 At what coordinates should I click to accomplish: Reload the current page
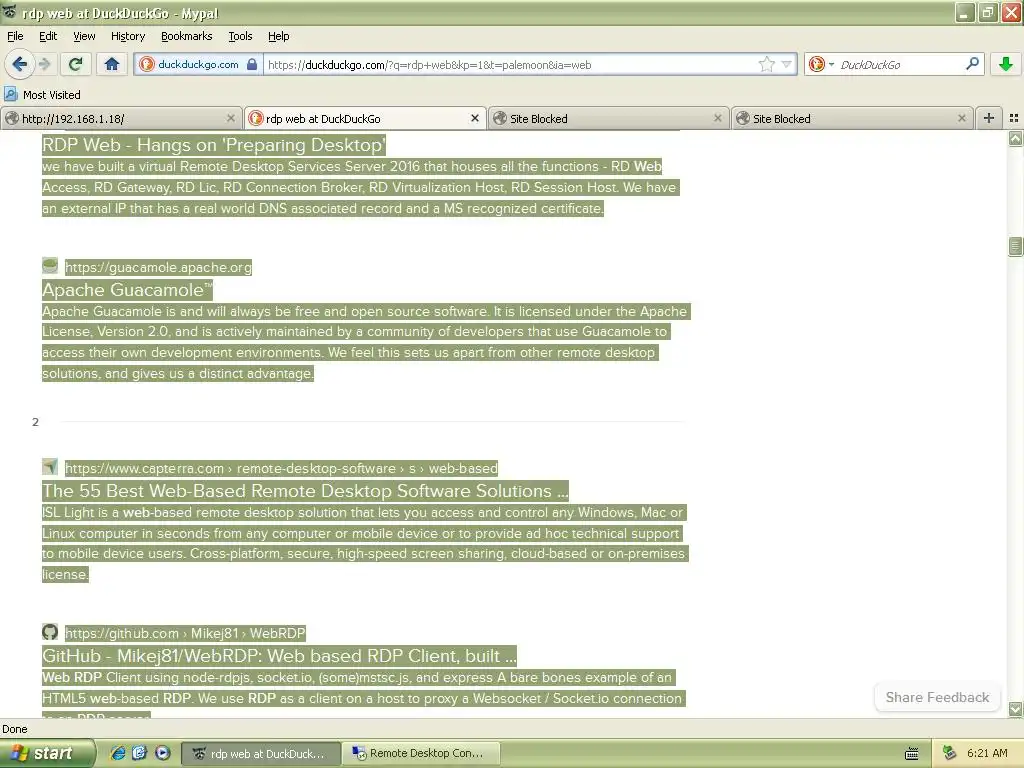(76, 64)
